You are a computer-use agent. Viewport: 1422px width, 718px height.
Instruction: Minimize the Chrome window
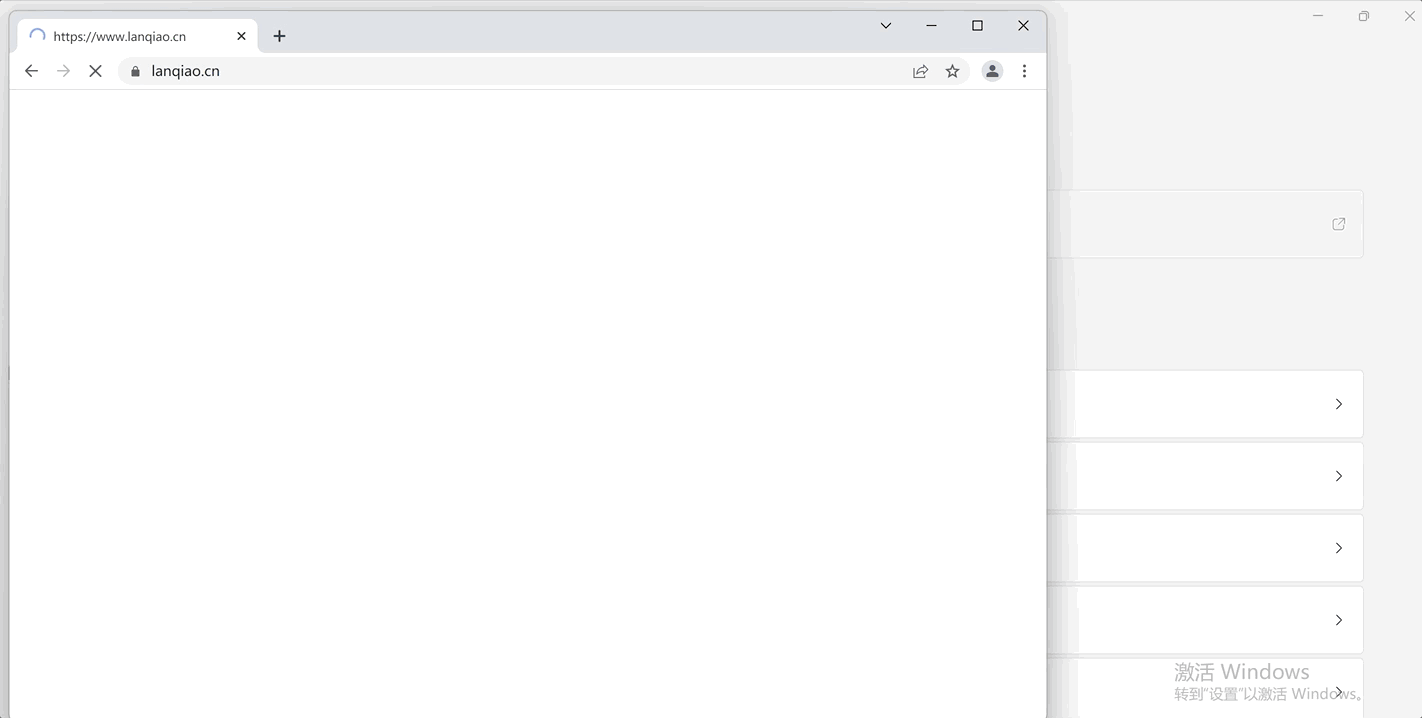click(x=931, y=26)
